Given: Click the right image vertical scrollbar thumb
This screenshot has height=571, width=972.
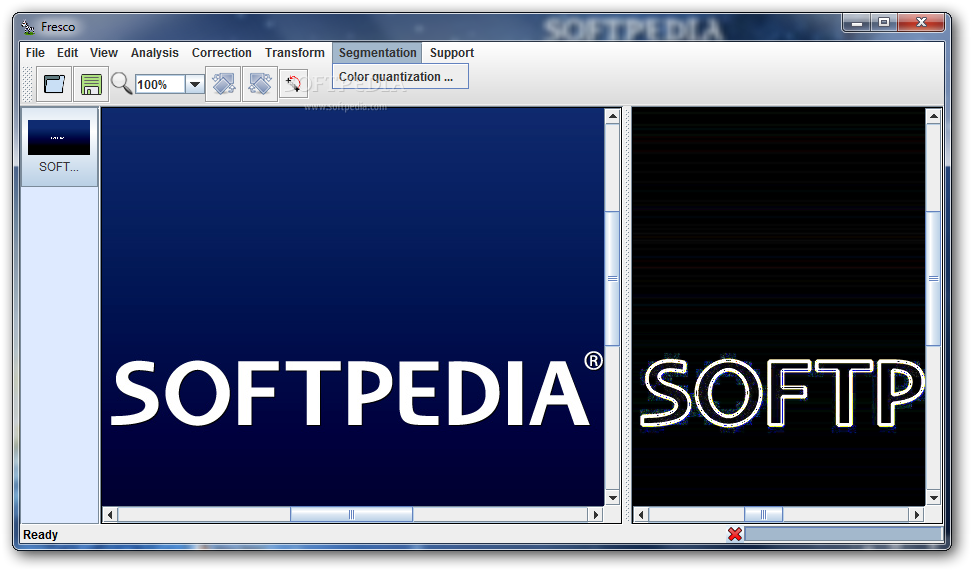Looking at the screenshot, I should 934,278.
